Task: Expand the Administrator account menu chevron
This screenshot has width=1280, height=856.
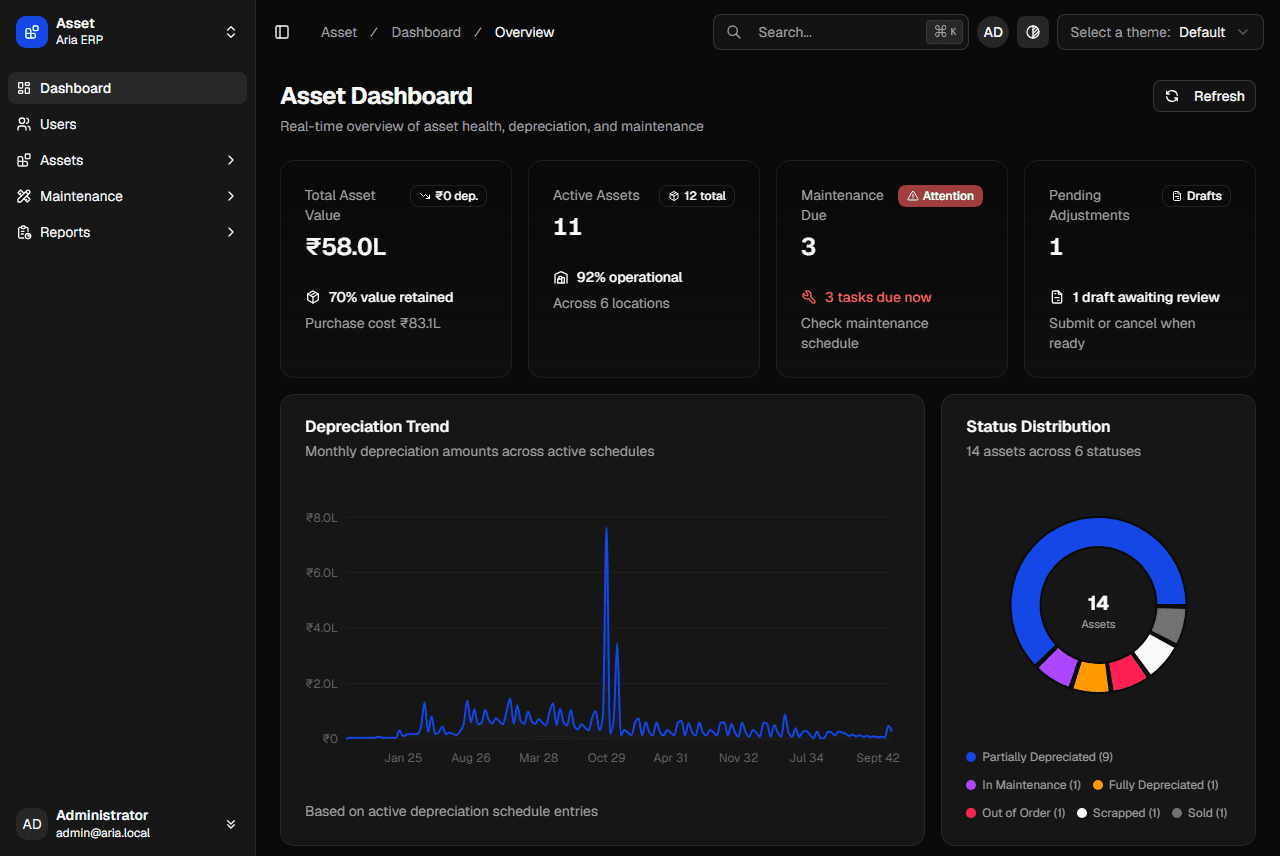Action: pos(231,824)
